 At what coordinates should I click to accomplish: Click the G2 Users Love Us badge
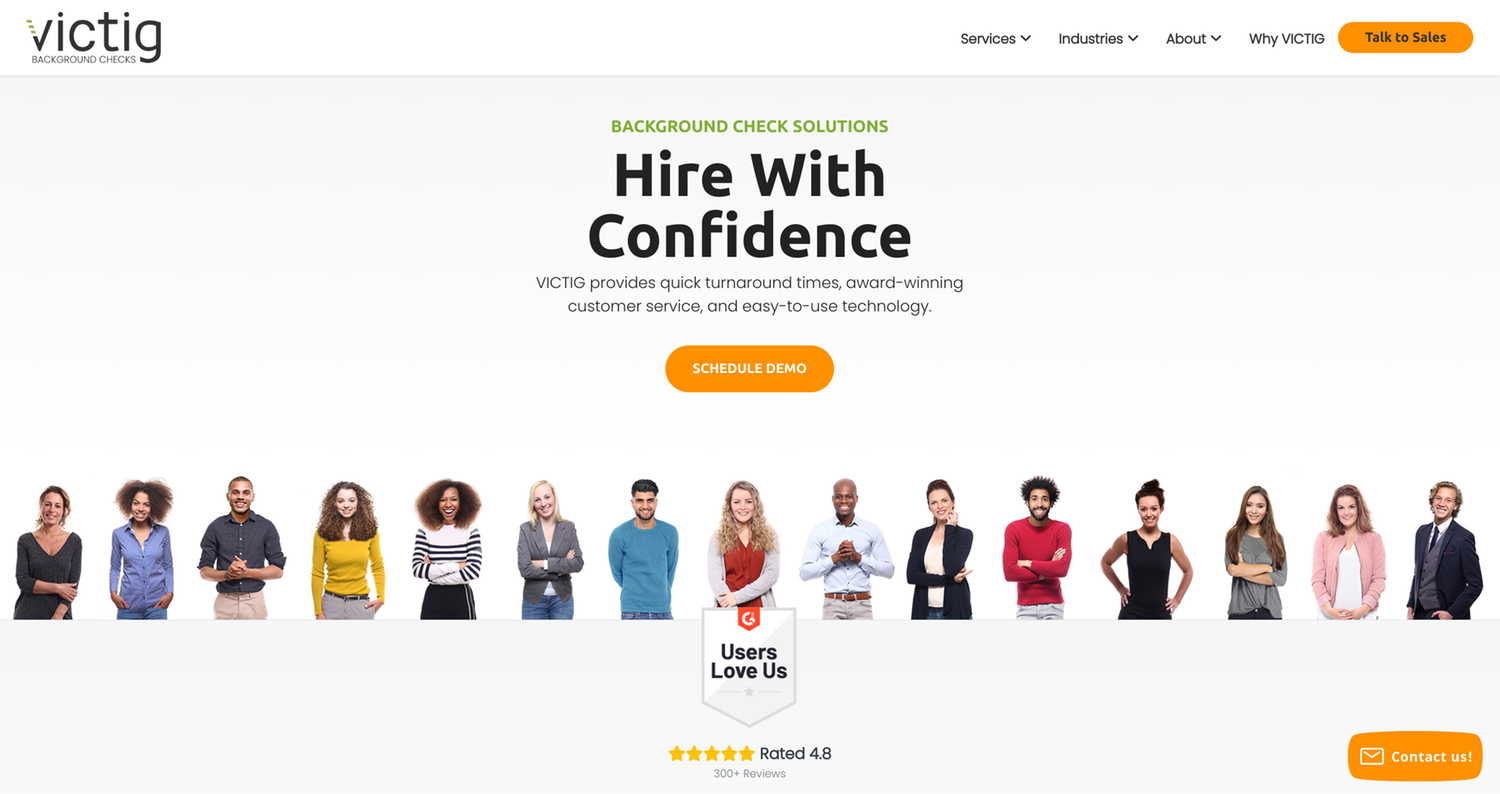point(749,665)
